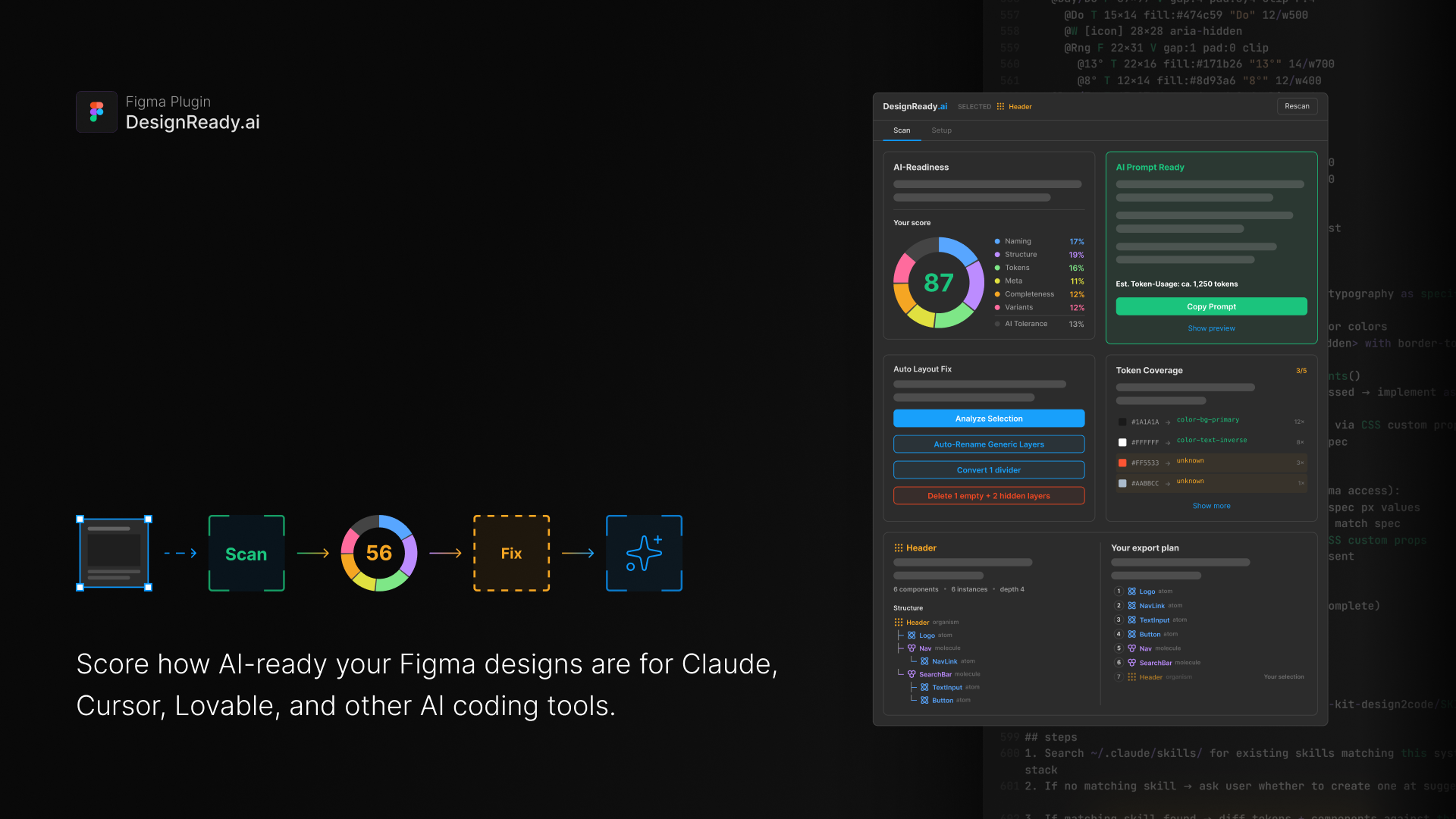1456x819 pixels.
Task: Click 'Your selection' label in export plan
Action: pos(1284,677)
